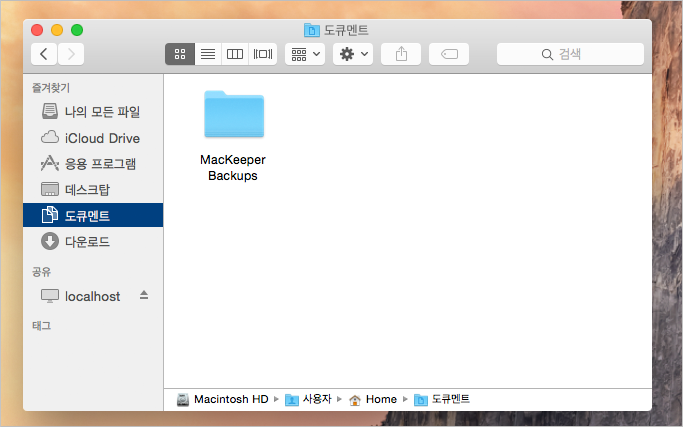Open iCloud Drive in sidebar
683x427 pixels.
click(x=93, y=138)
